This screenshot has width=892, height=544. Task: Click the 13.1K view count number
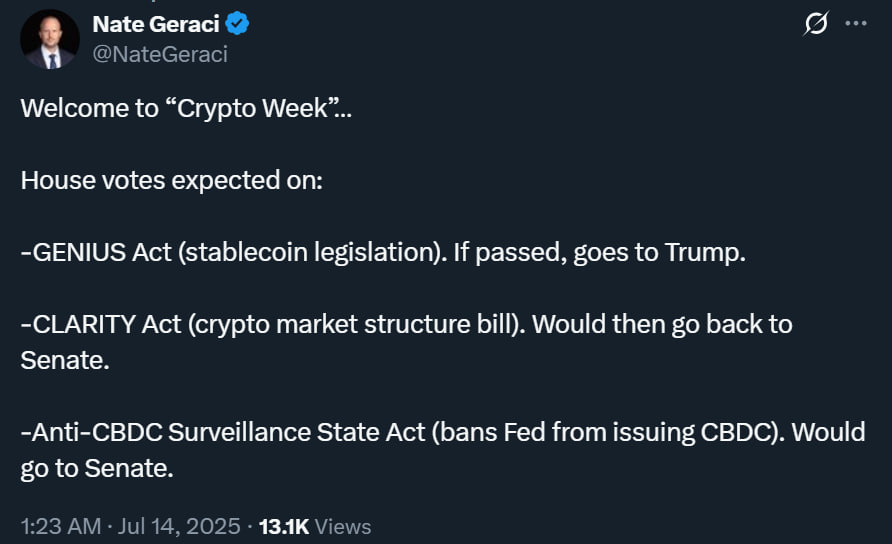coord(284,527)
